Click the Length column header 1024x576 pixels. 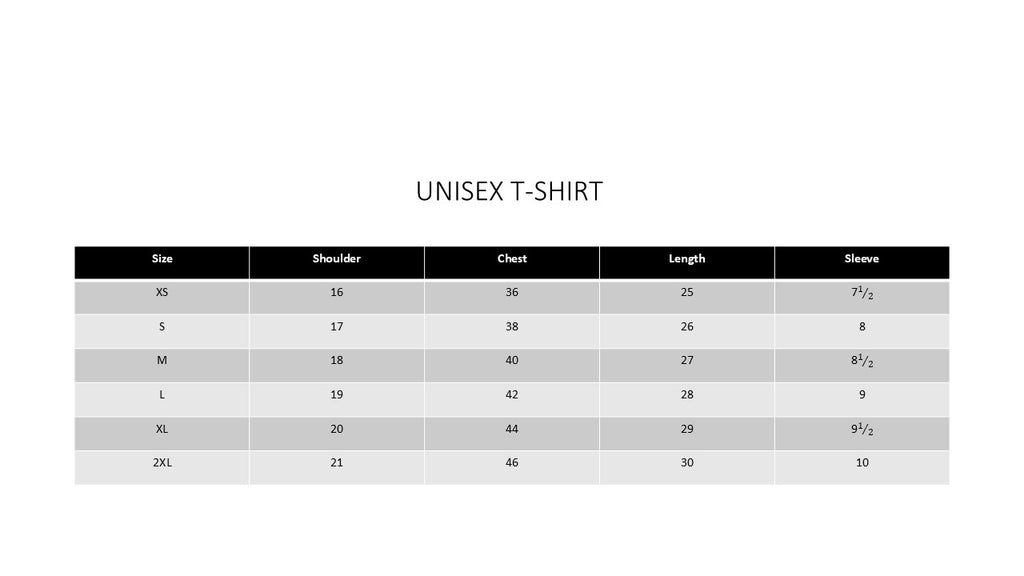click(687, 259)
